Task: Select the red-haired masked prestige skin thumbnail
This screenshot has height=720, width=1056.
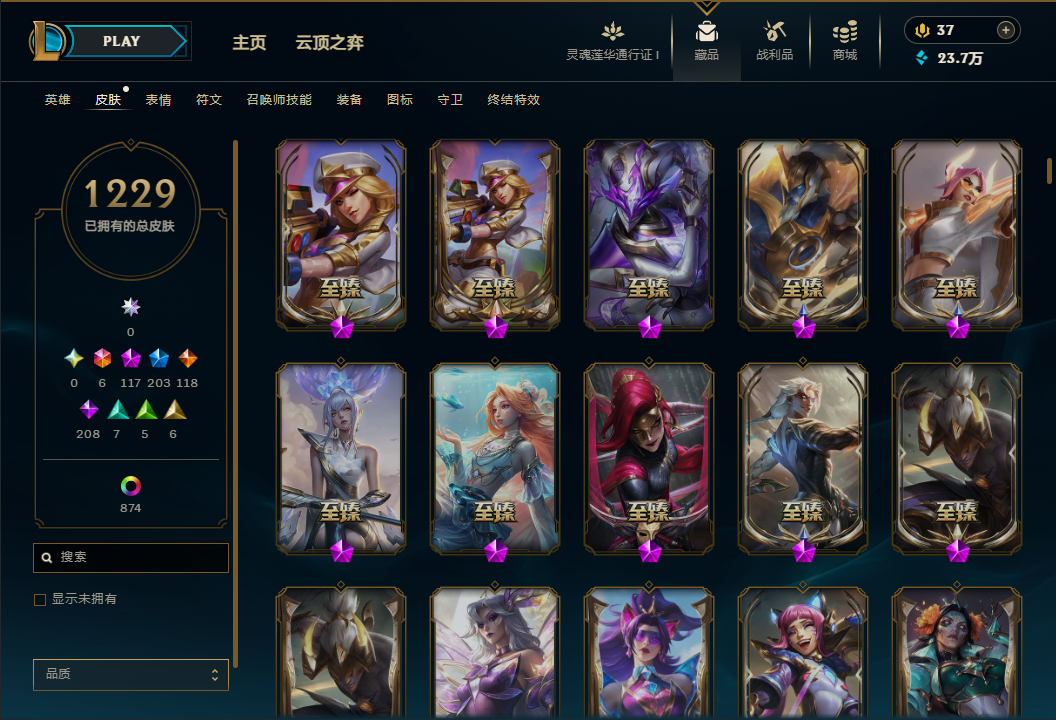Action: tap(649, 460)
